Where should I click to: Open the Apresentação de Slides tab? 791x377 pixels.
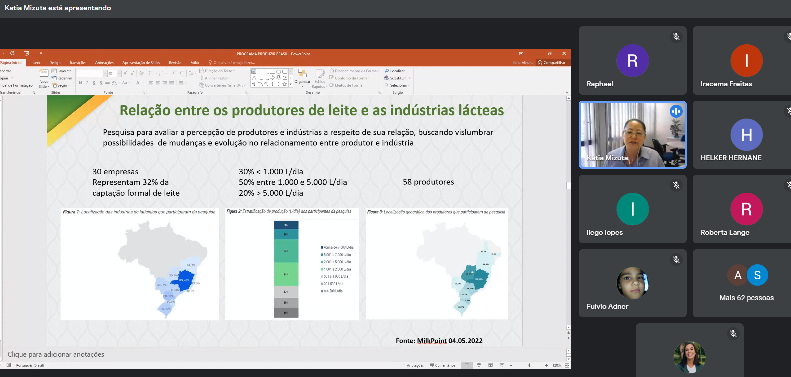(x=141, y=63)
